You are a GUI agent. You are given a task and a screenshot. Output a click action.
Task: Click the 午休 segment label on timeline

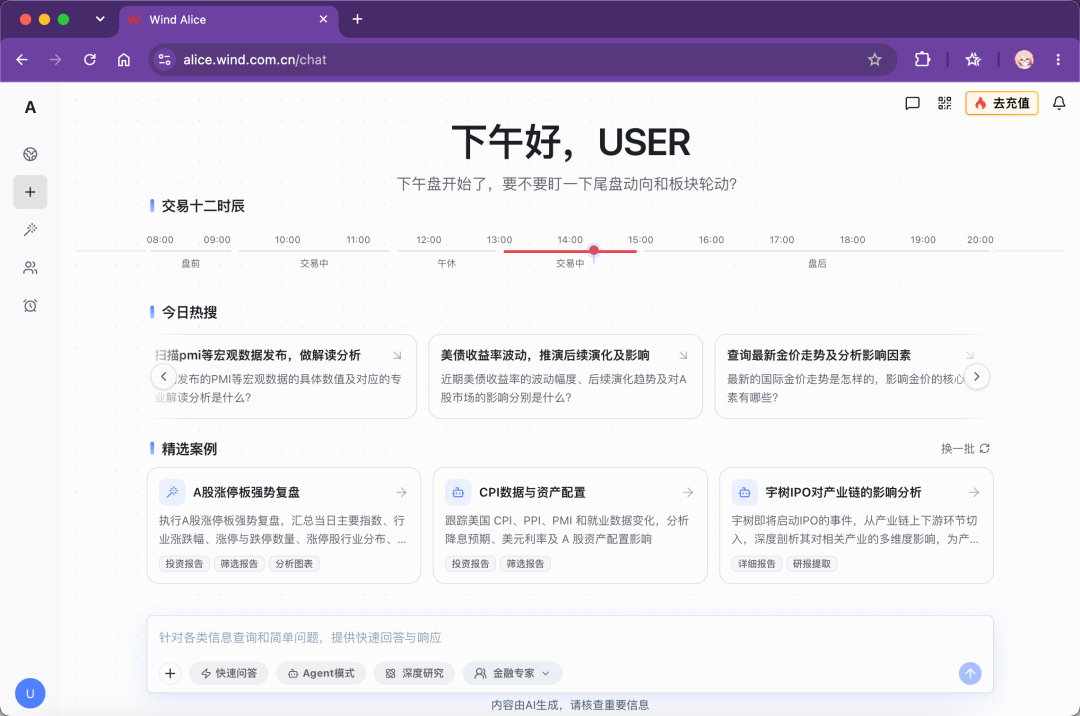pos(447,264)
